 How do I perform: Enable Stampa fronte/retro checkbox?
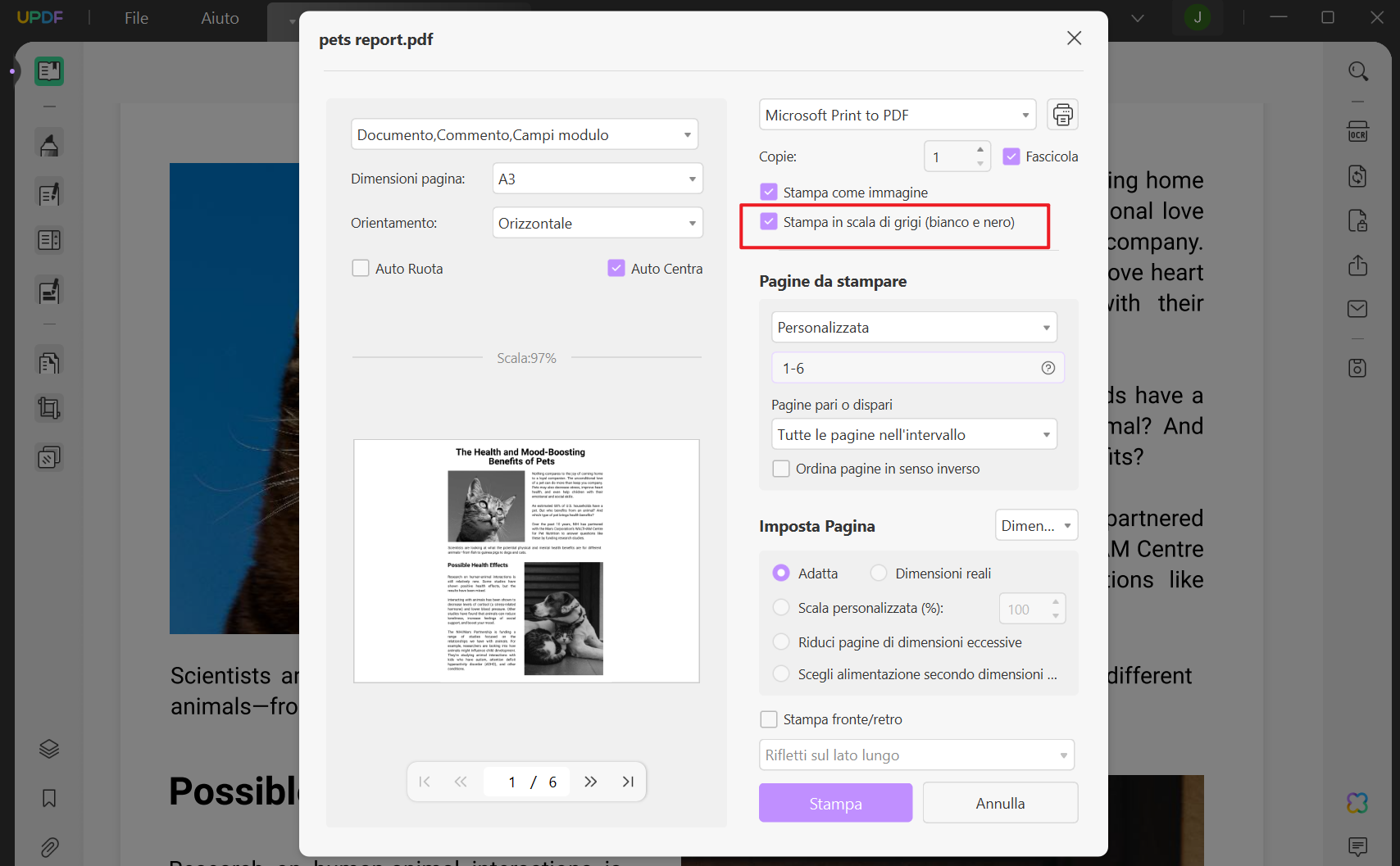tap(769, 719)
